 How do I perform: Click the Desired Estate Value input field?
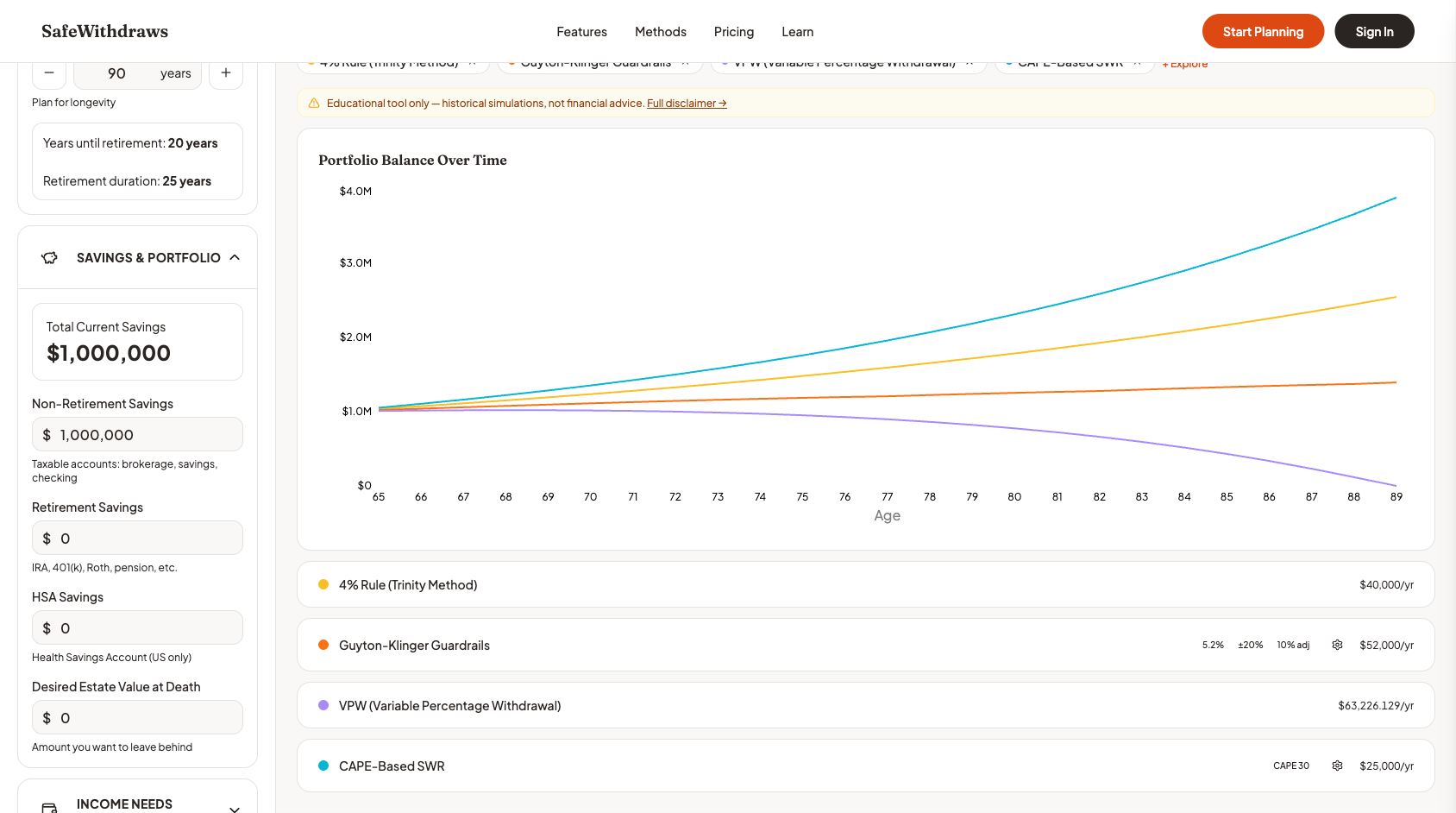[137, 717]
